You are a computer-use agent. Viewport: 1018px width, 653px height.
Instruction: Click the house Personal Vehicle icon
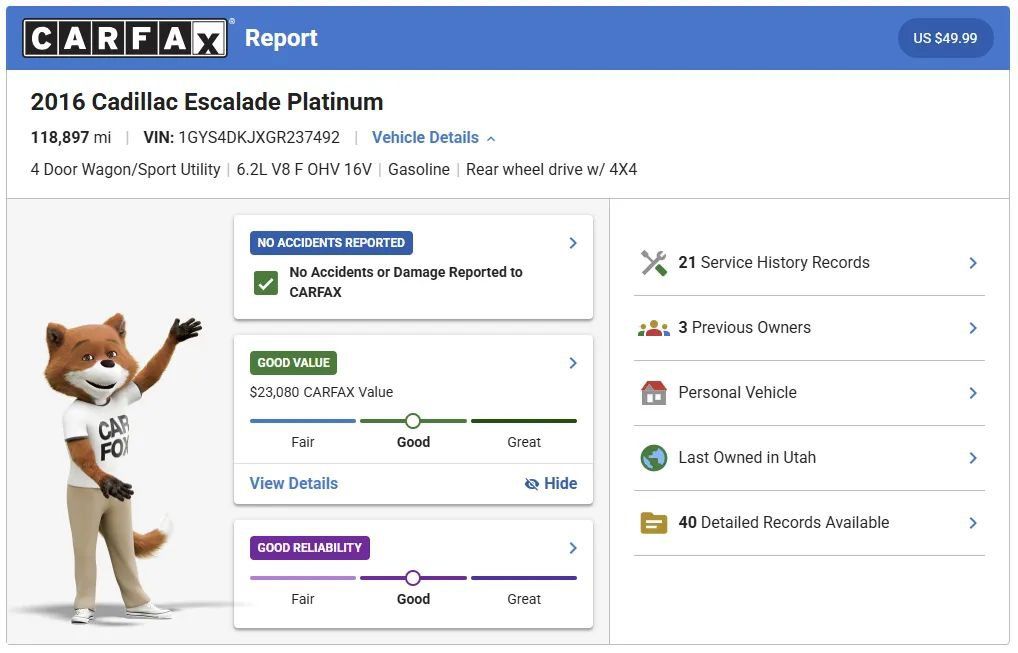[x=654, y=393]
